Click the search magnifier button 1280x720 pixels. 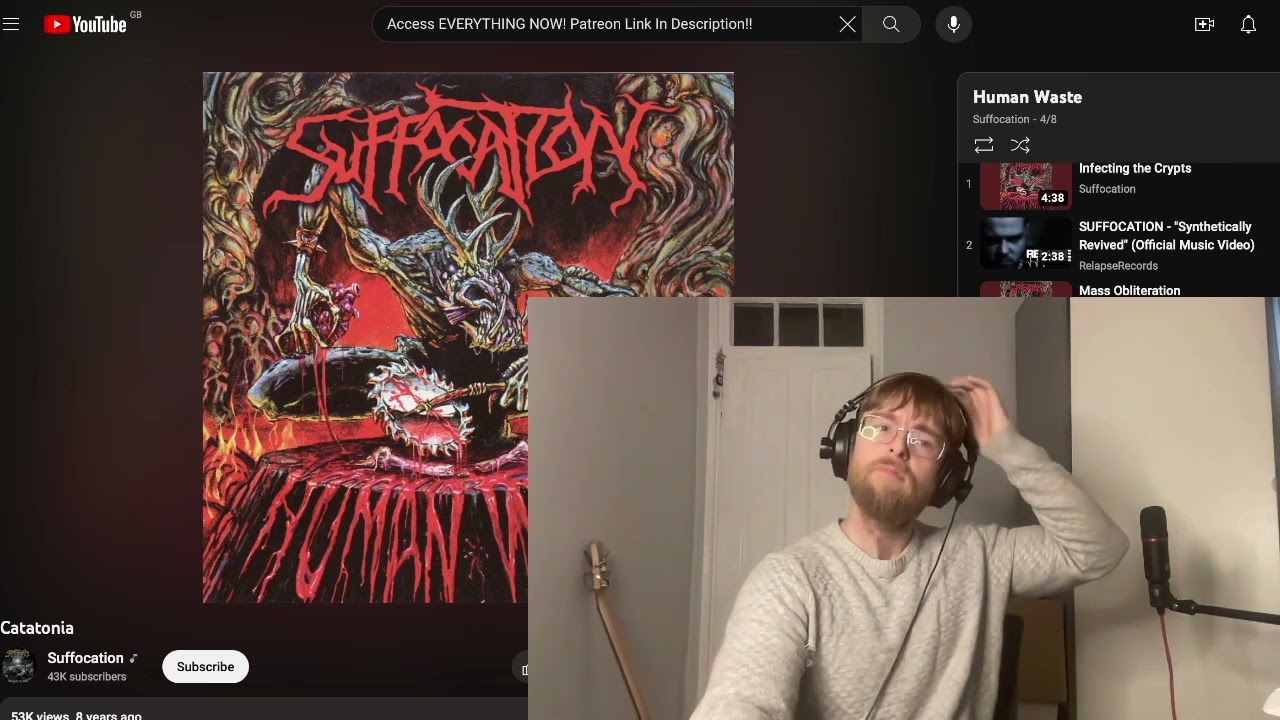(x=891, y=24)
